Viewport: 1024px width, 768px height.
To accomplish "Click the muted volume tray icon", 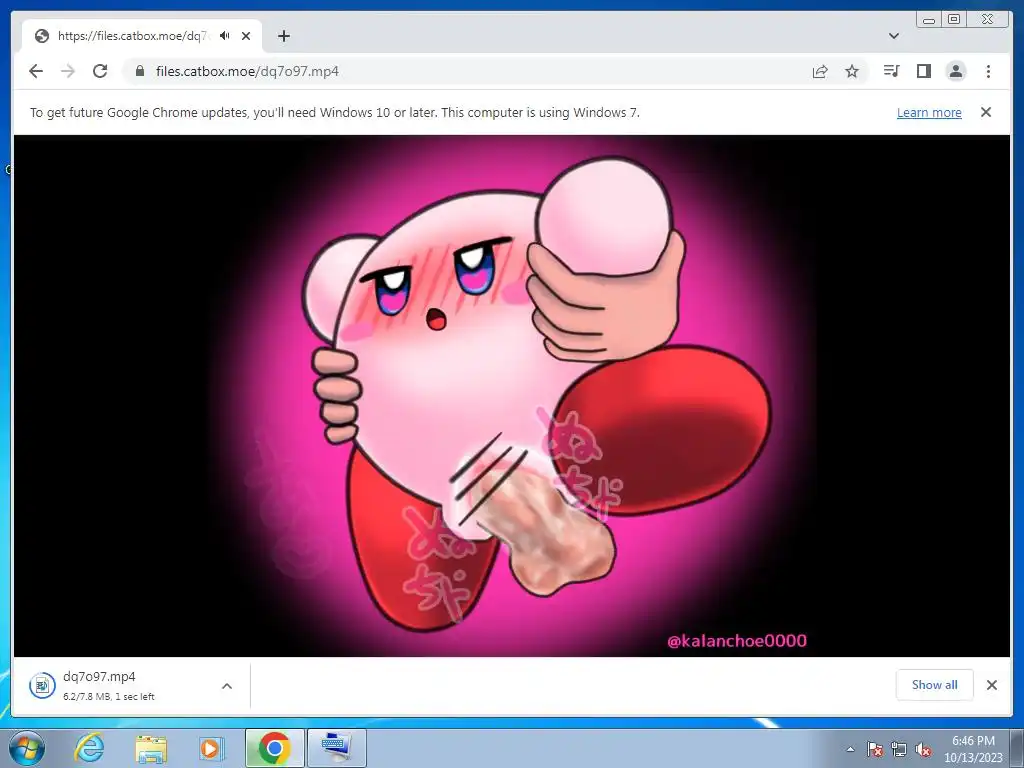I will point(923,749).
